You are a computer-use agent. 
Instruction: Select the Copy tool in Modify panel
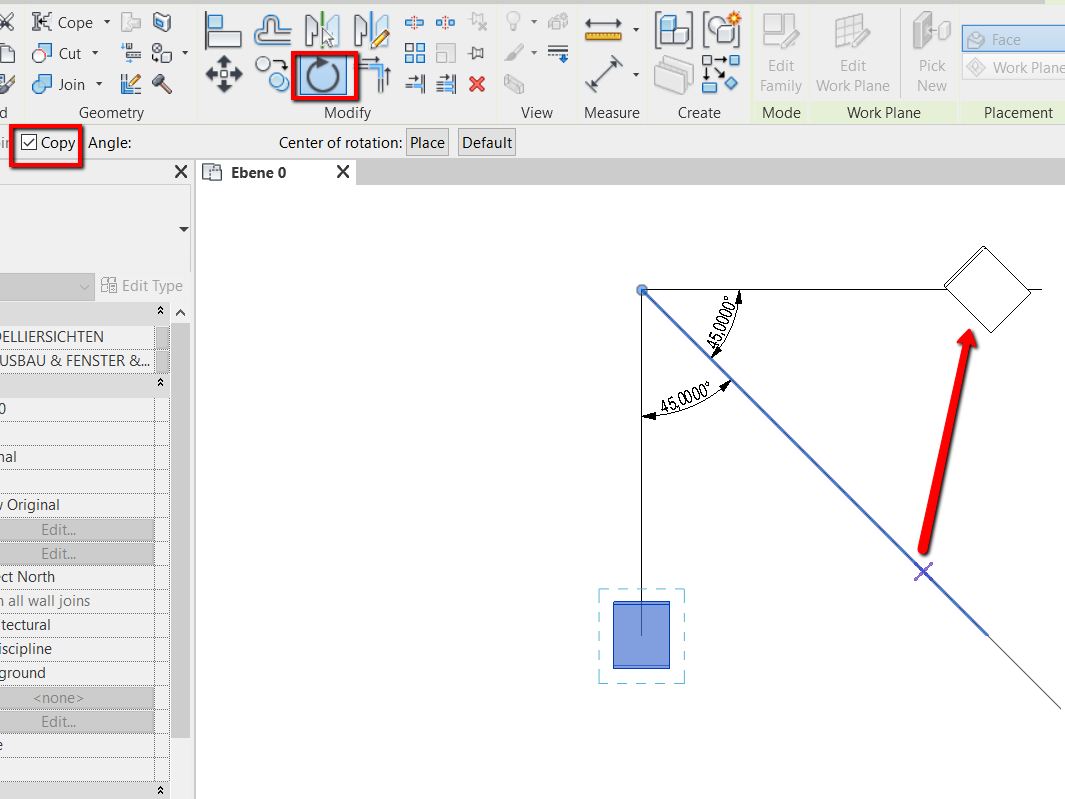[271, 73]
